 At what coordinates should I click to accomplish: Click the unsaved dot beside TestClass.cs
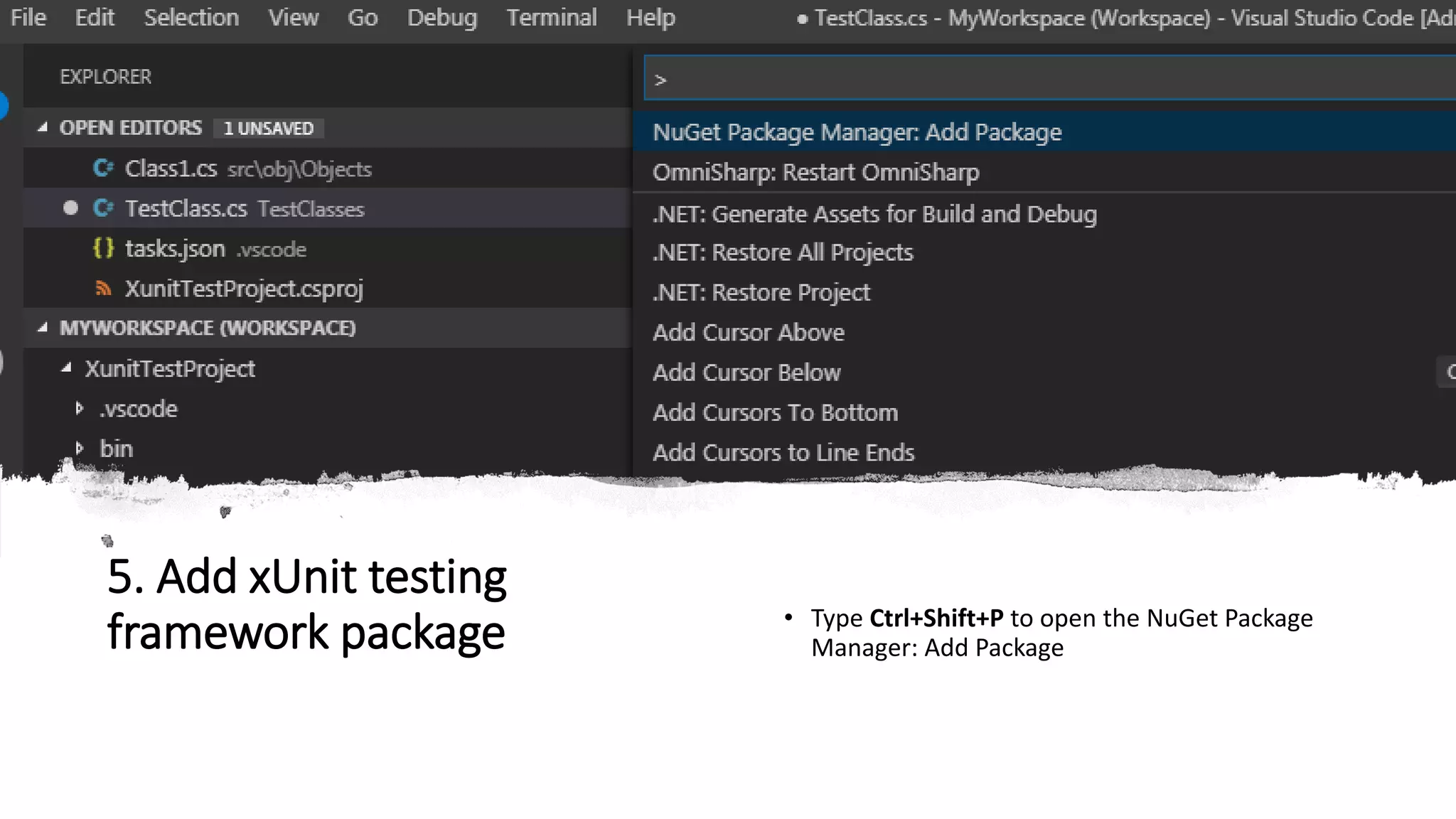click(x=70, y=208)
